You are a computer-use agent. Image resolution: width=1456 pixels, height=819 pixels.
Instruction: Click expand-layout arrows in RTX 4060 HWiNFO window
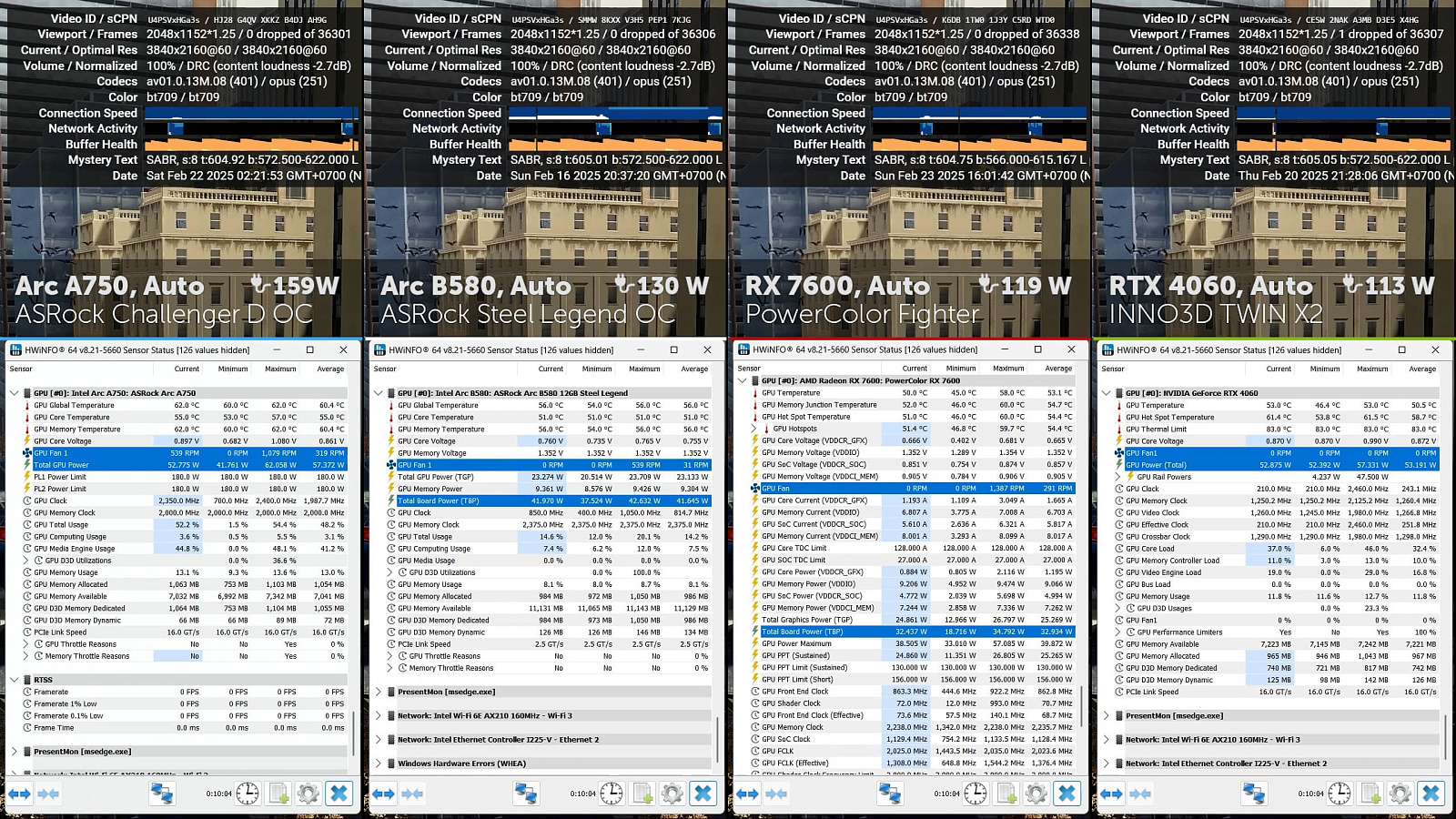point(1111,794)
